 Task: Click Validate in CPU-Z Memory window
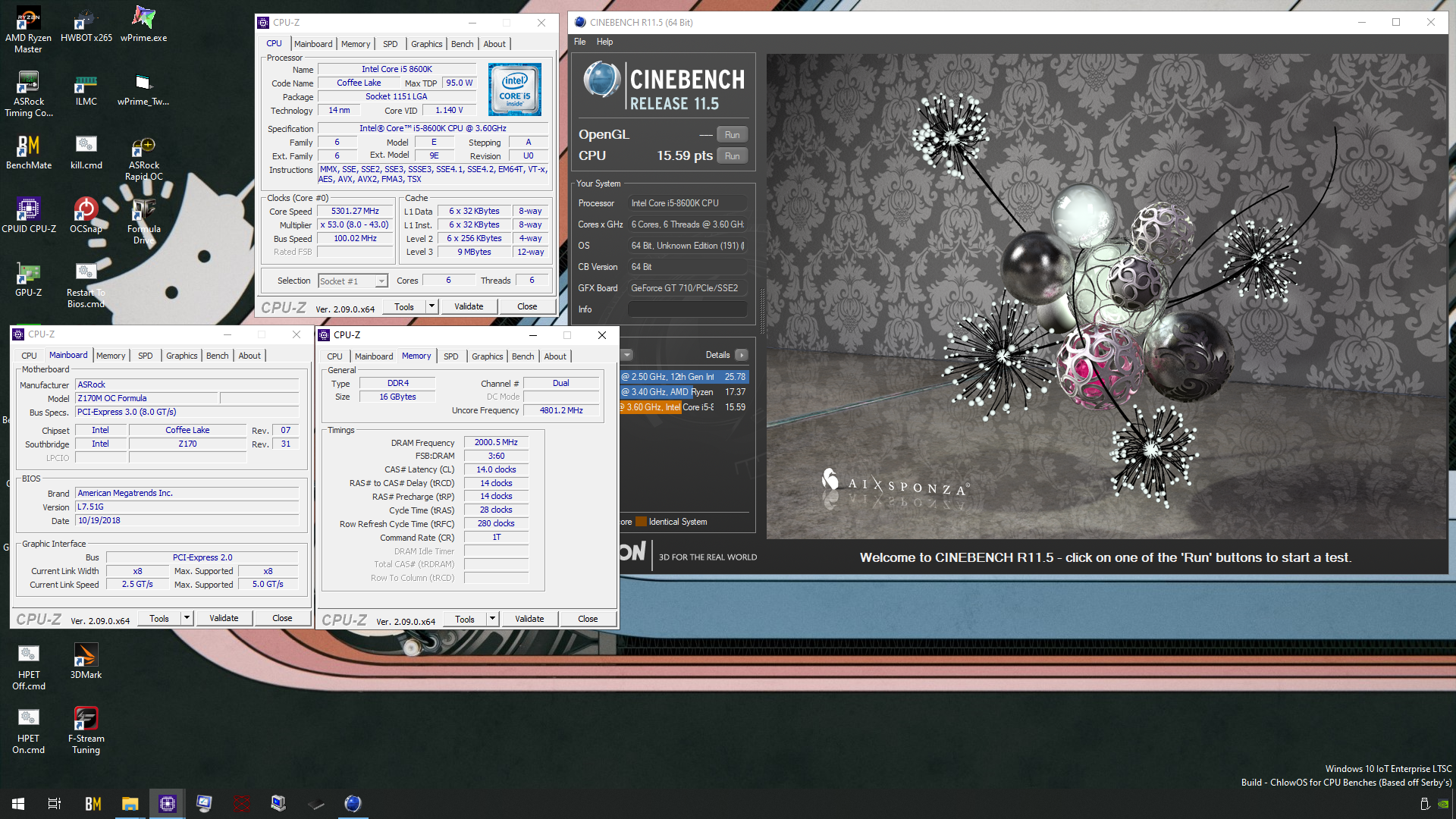click(x=529, y=619)
